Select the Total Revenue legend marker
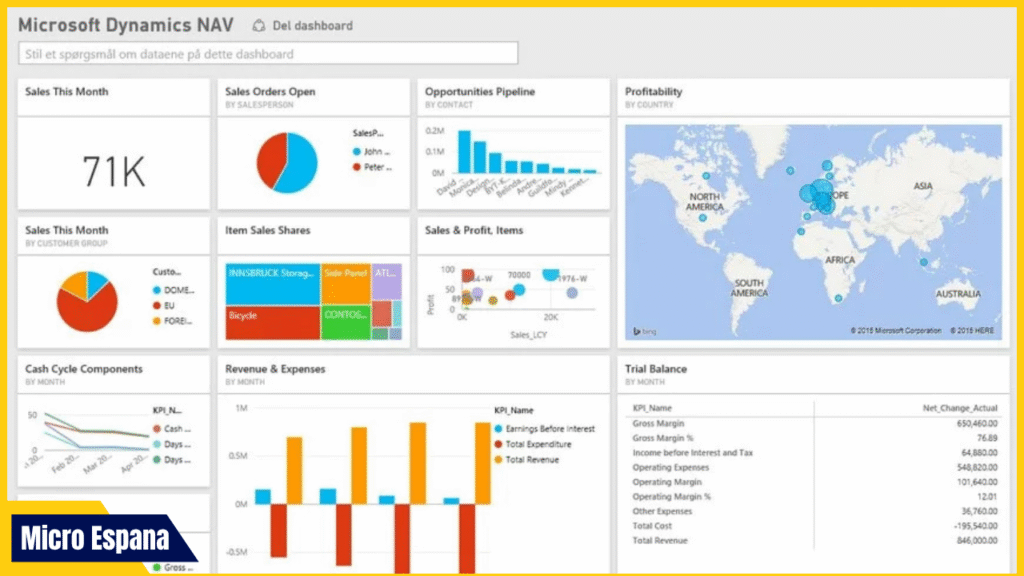Image resolution: width=1024 pixels, height=576 pixels. click(x=497, y=459)
